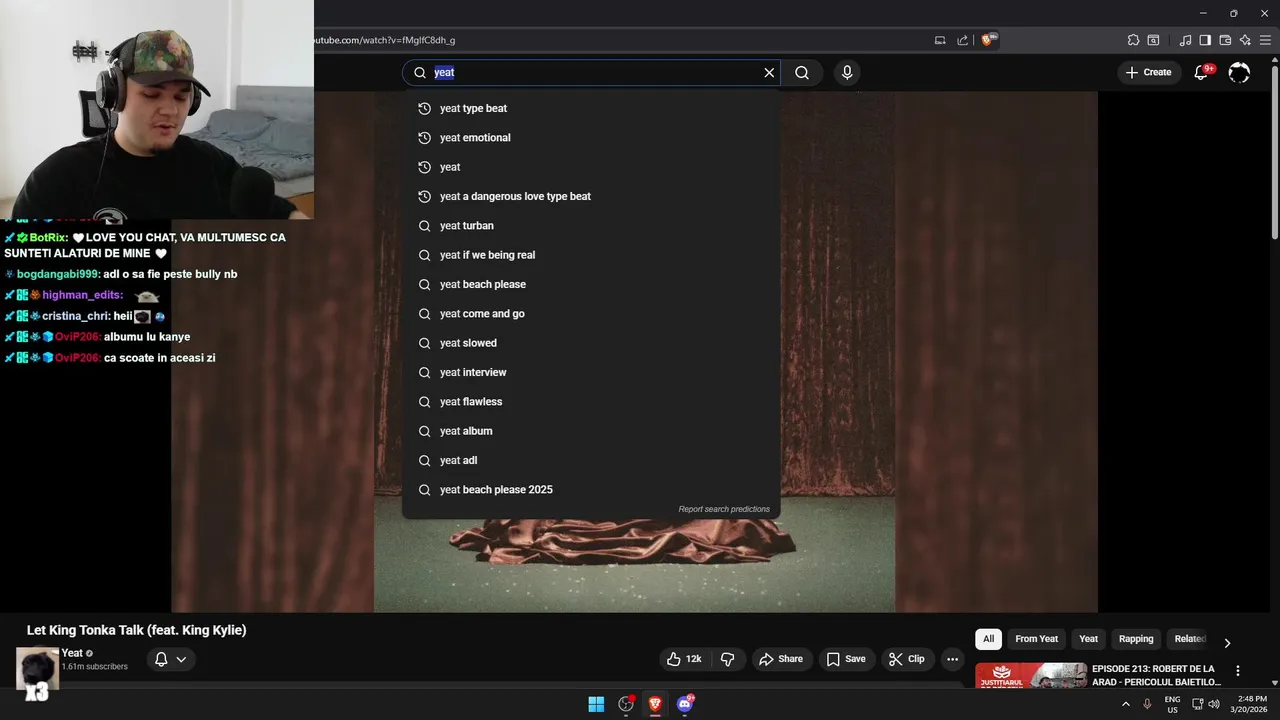
Task: Open the ENG US language switcher
Action: pos(1173,704)
